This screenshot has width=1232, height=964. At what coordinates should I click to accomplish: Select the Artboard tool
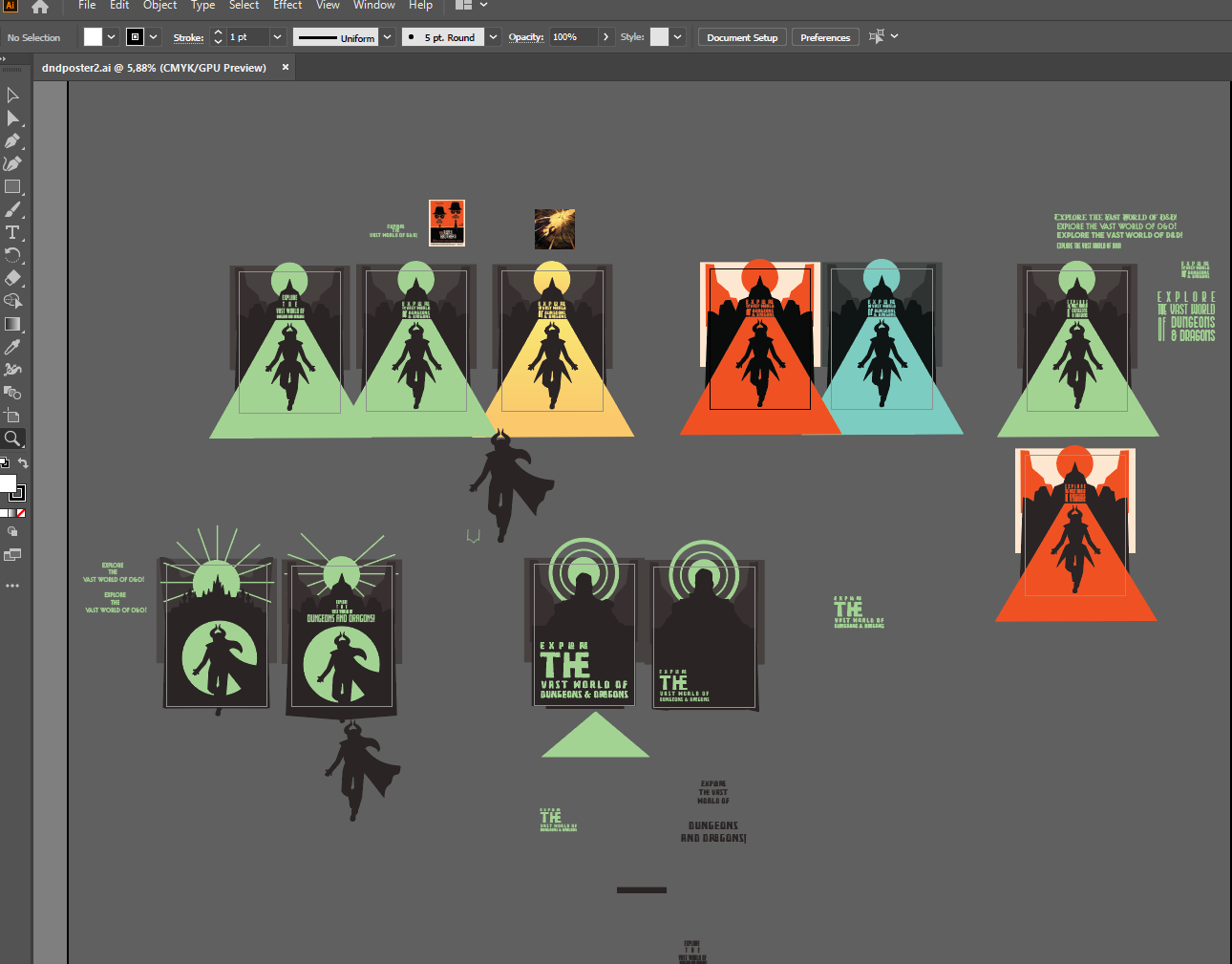tap(12, 416)
